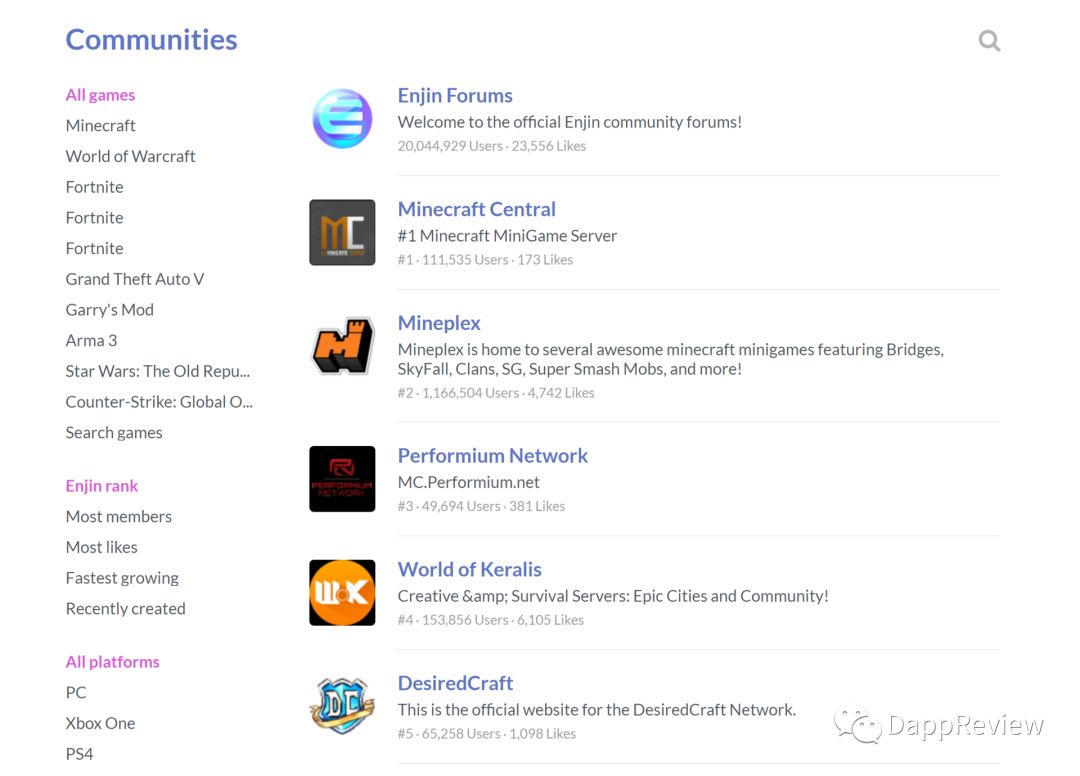Click 'Creative &amp; Survival Servers' description

613,596
